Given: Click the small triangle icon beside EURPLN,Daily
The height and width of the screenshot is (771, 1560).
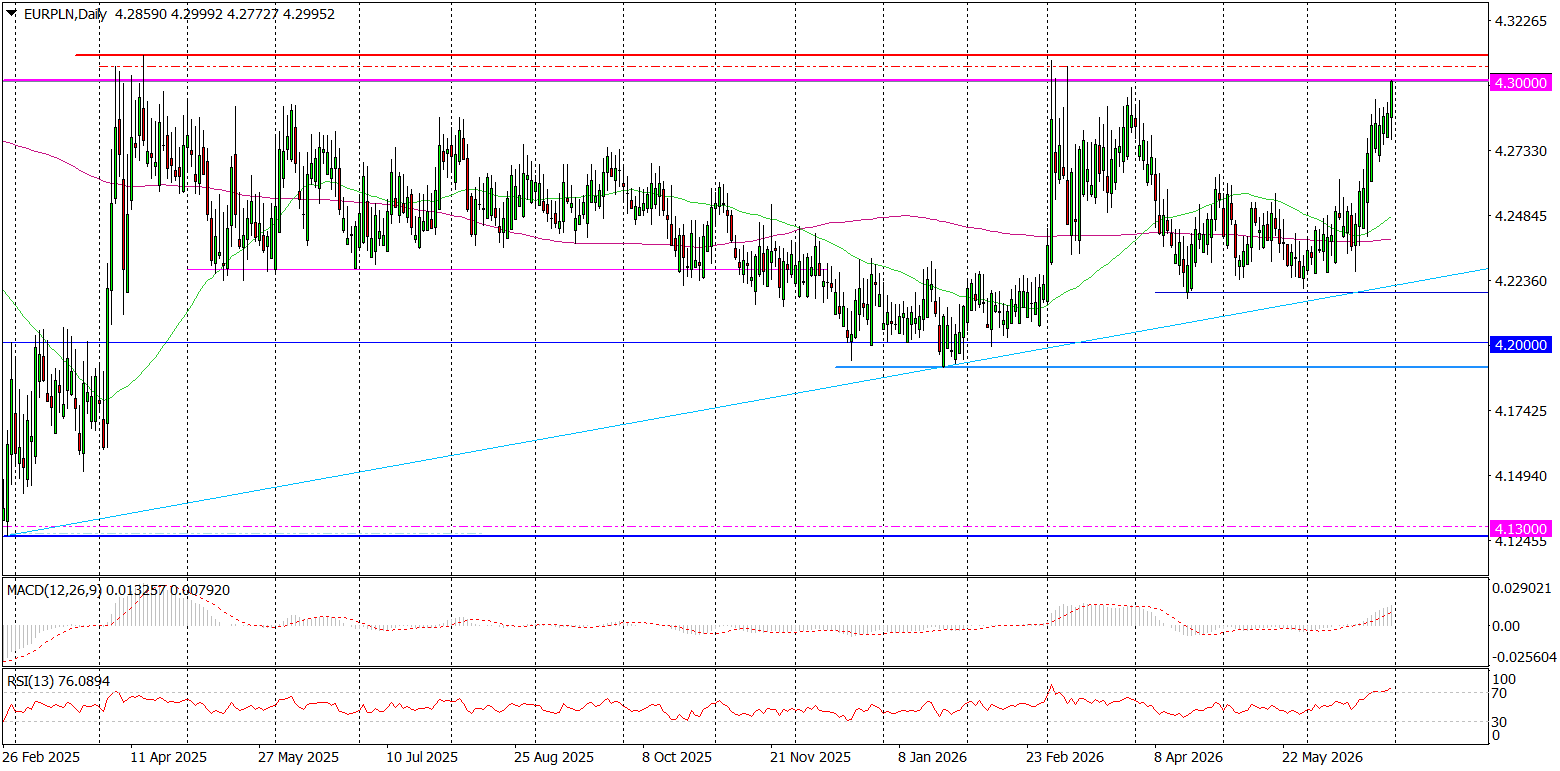Looking at the screenshot, I should coord(9,15).
